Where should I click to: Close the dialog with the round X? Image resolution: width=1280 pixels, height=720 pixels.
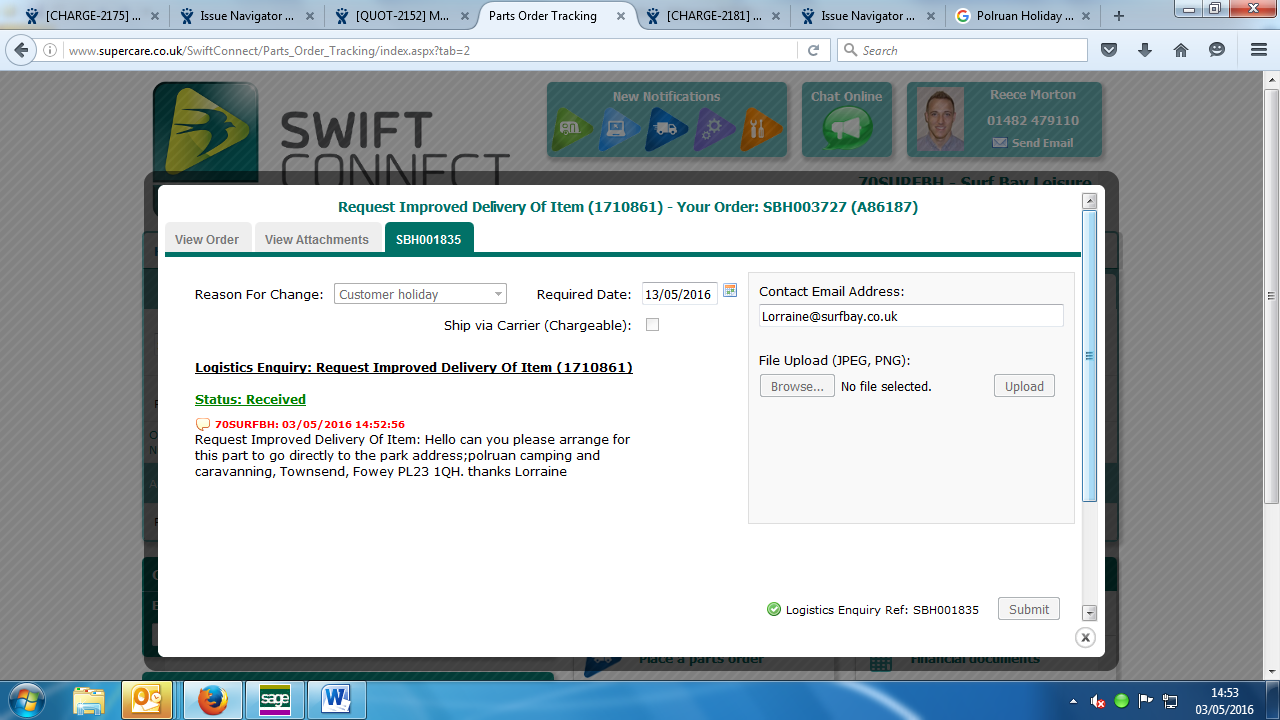pos(1086,637)
